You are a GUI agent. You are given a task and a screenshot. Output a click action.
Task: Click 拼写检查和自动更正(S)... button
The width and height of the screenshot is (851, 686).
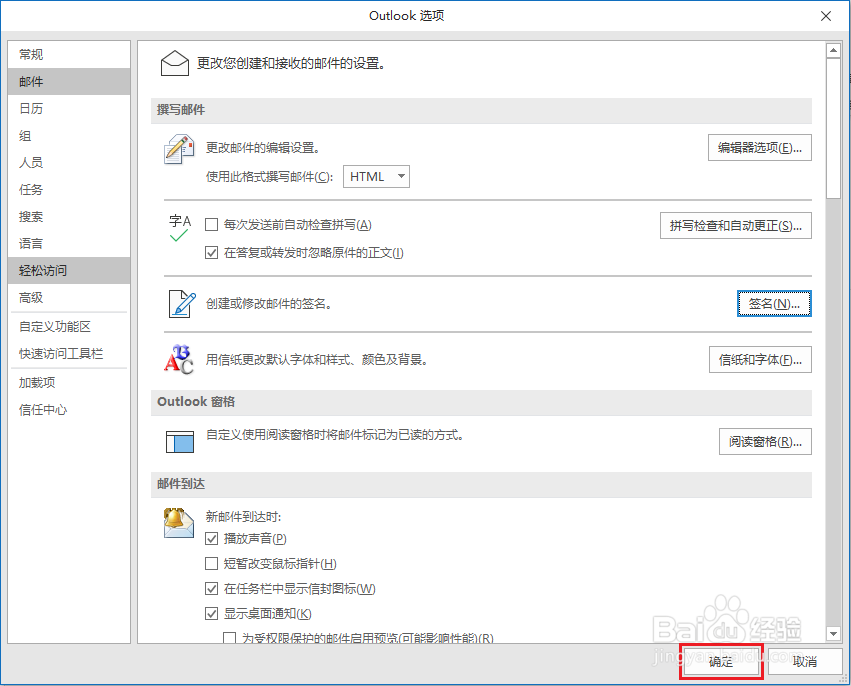click(736, 226)
